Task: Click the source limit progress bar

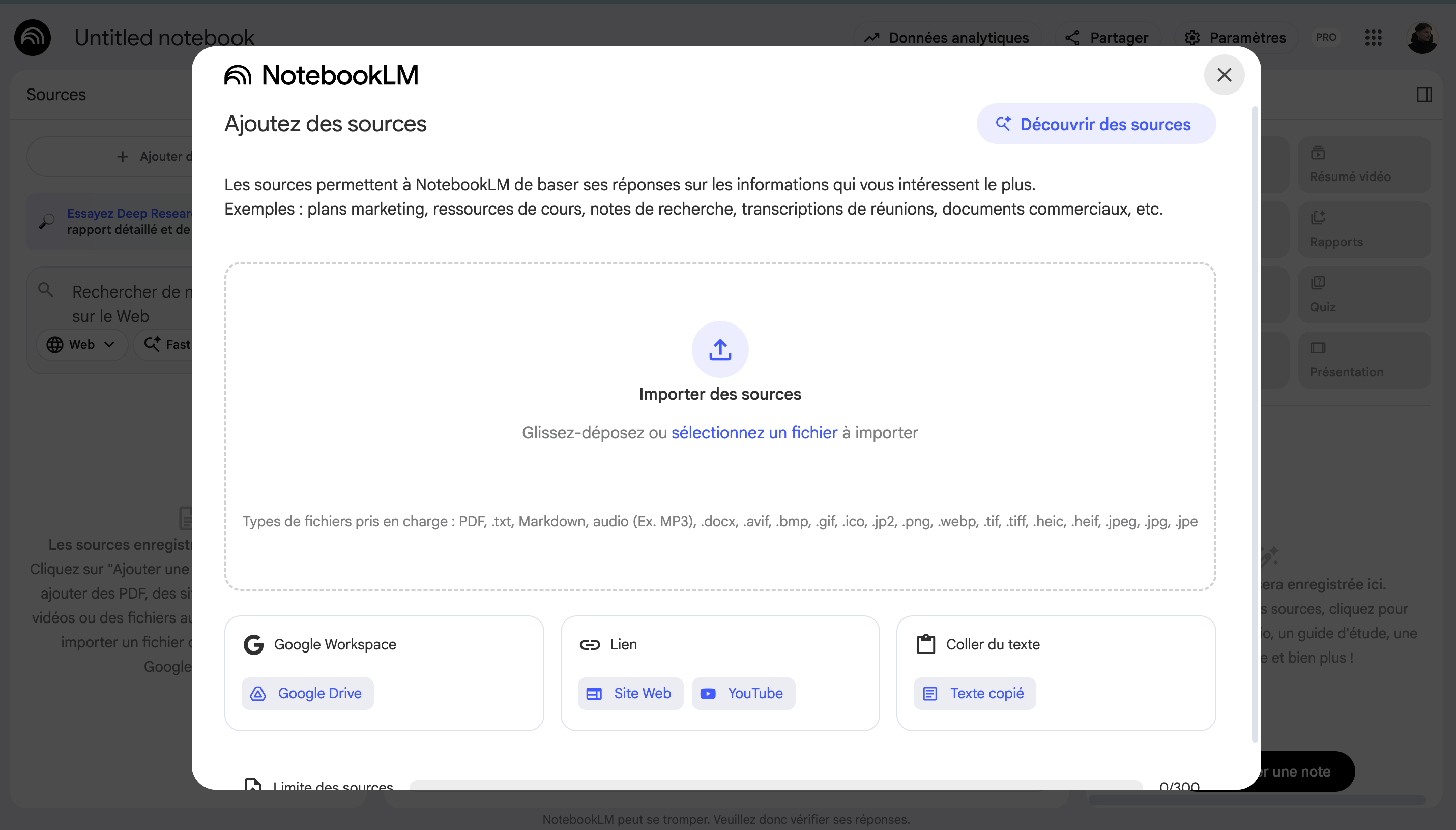Action: pos(775,784)
